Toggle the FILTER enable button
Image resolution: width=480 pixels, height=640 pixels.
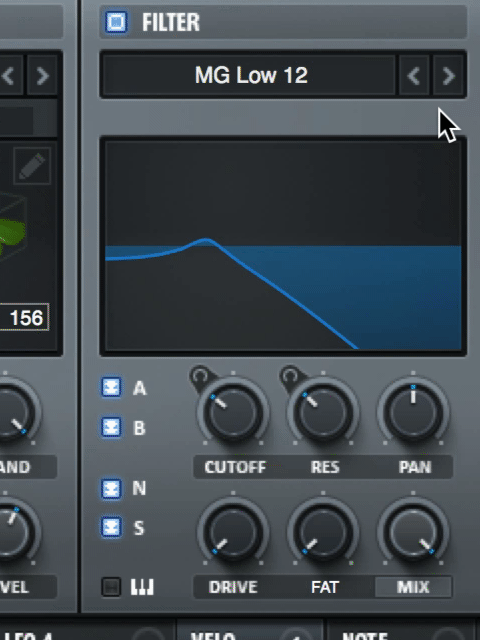pos(116,22)
